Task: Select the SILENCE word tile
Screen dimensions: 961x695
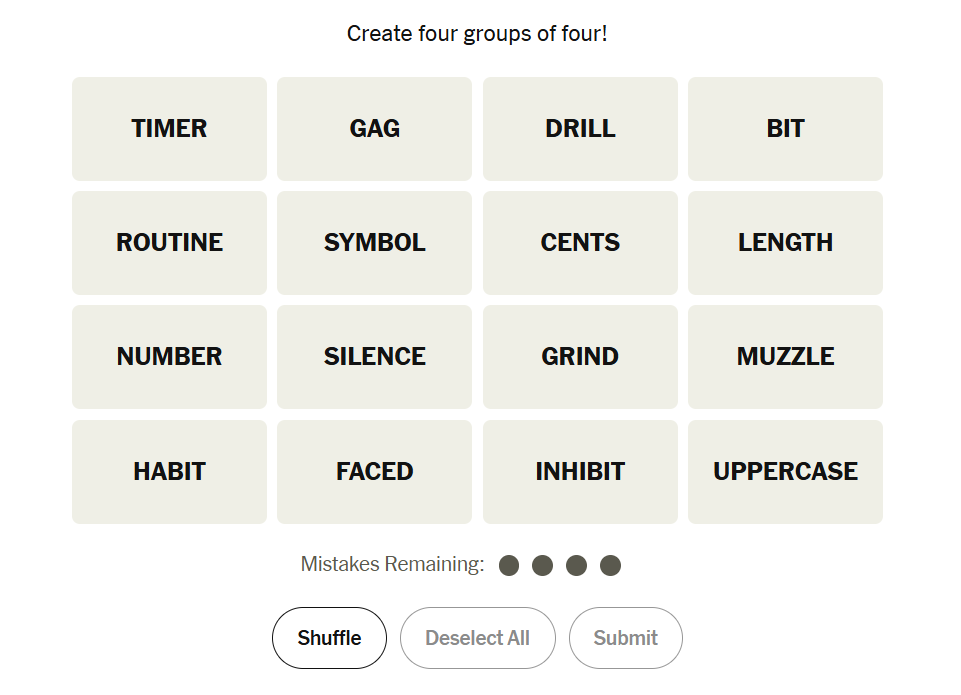Action: coord(374,357)
